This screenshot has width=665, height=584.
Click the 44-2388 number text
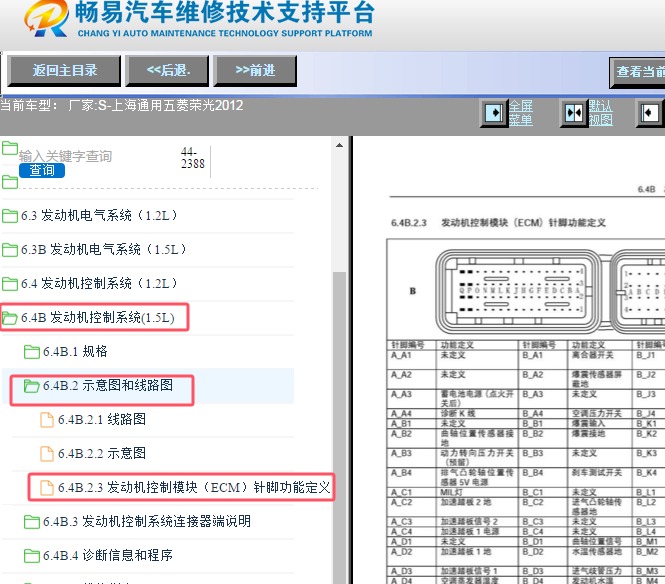193,158
